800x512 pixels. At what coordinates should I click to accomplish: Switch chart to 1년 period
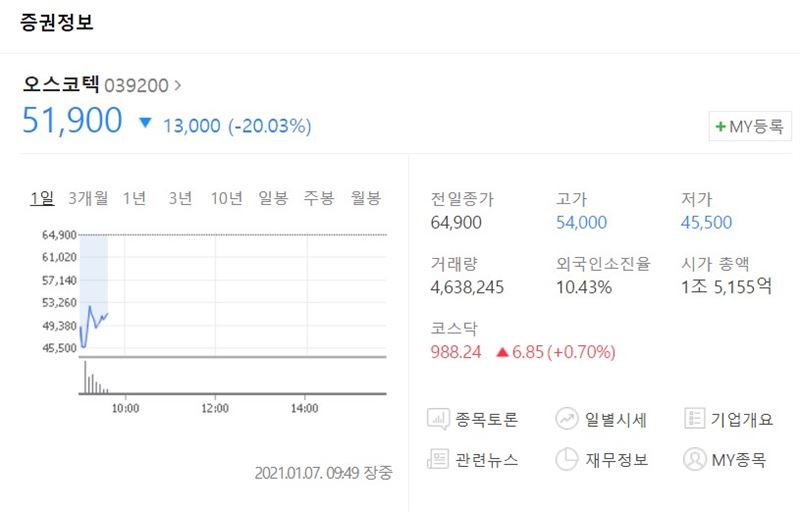pyautogui.click(x=135, y=198)
